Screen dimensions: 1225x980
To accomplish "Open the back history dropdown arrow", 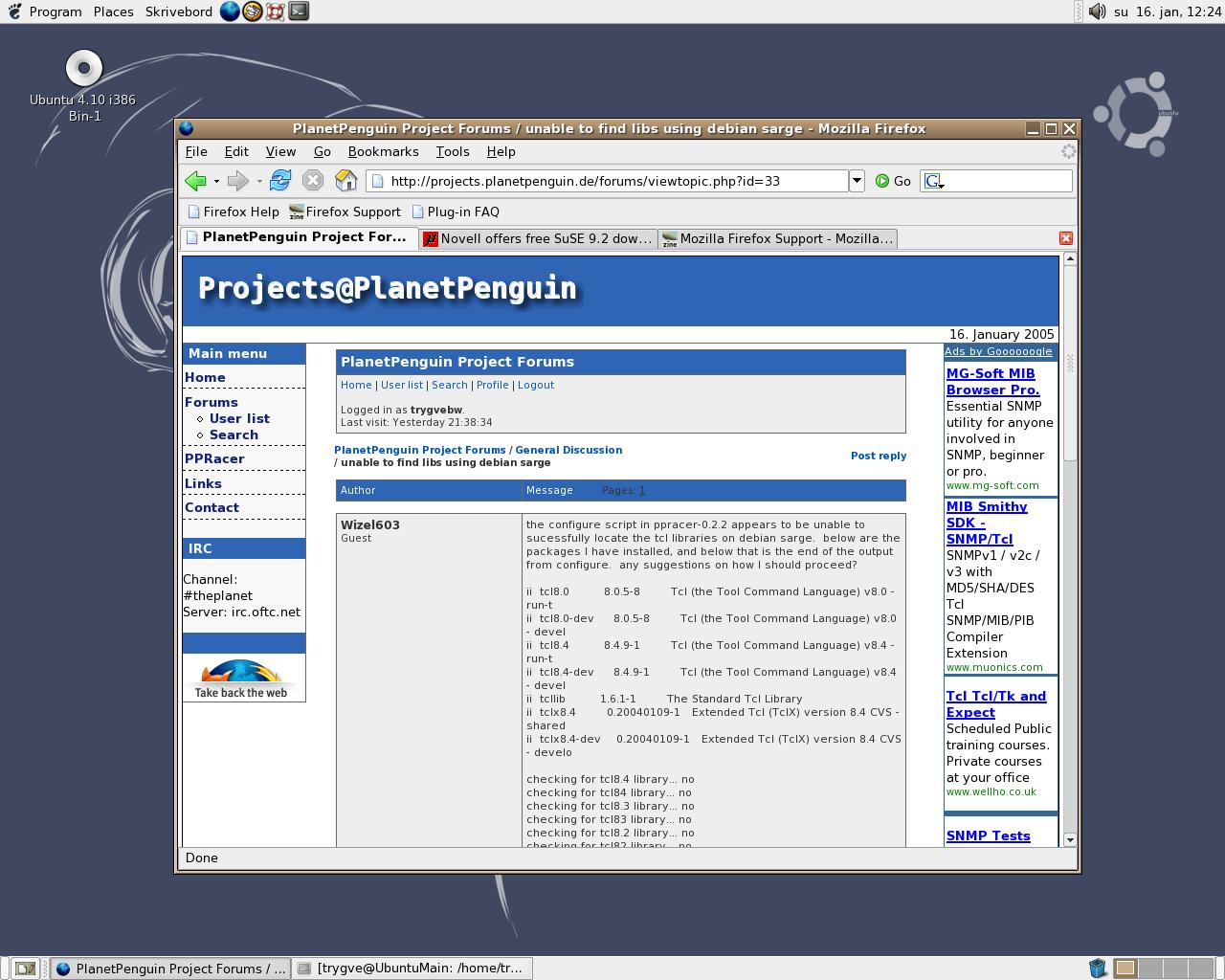I will [x=216, y=181].
